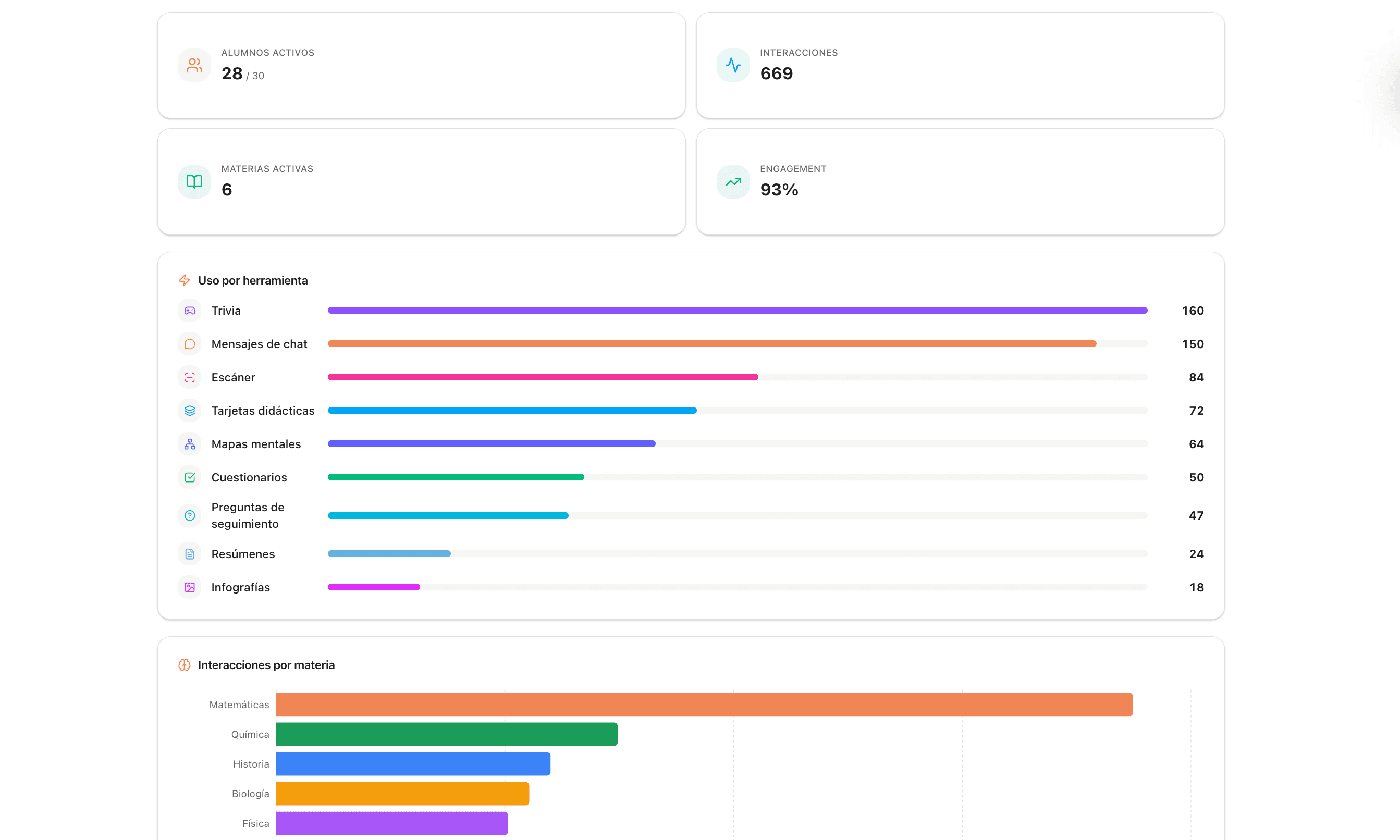The width and height of the screenshot is (1400, 840).
Task: Click the Preguntas de seguimiento question icon
Action: [x=190, y=516]
